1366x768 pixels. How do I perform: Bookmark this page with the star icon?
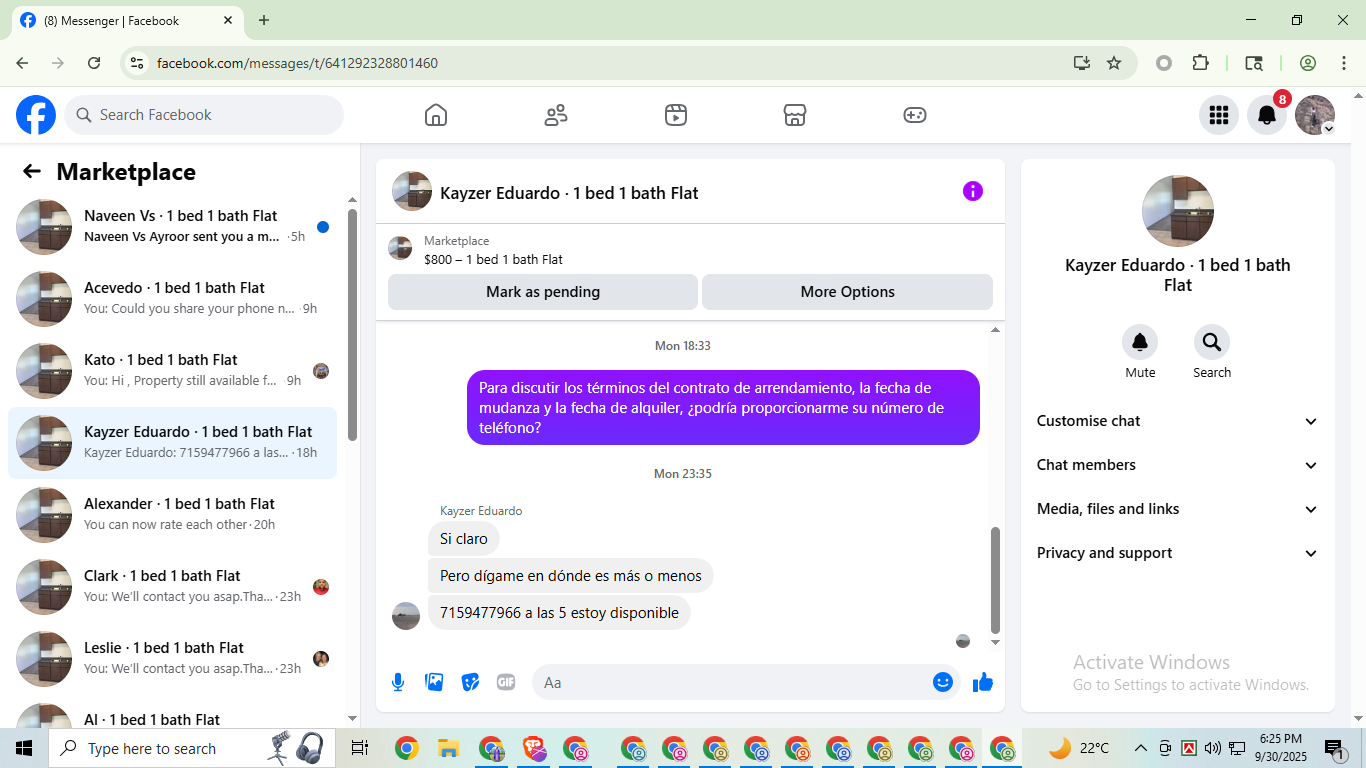pyautogui.click(x=1114, y=63)
